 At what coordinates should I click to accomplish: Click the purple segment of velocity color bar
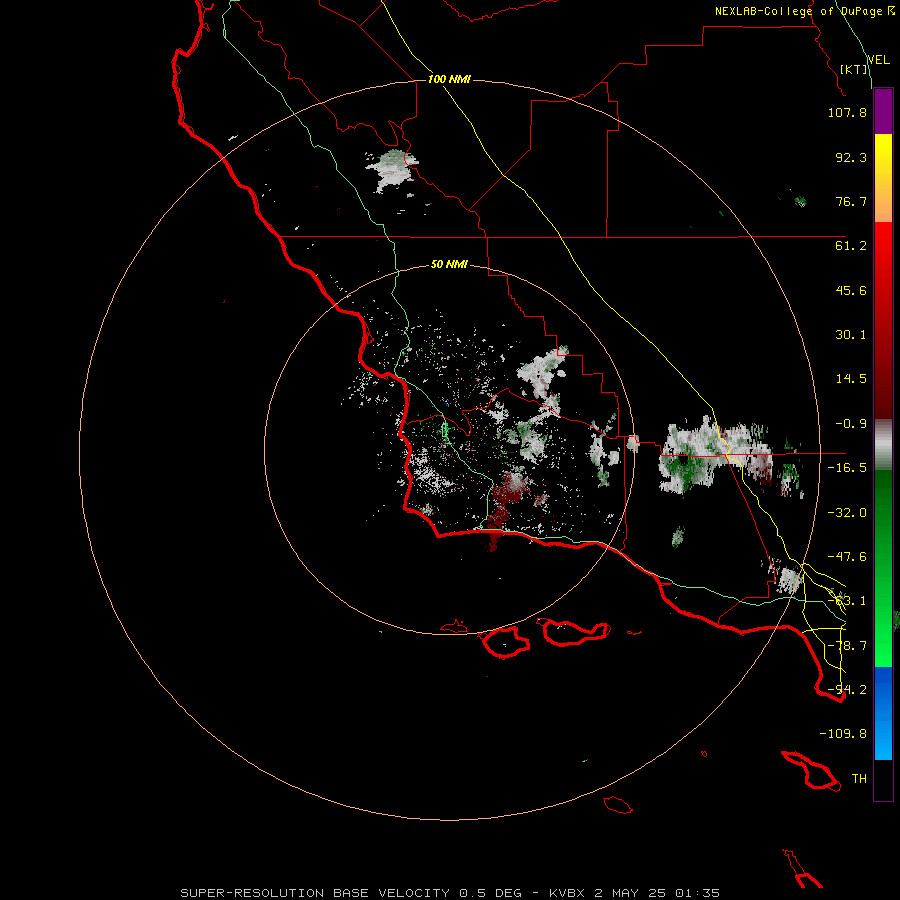883,111
